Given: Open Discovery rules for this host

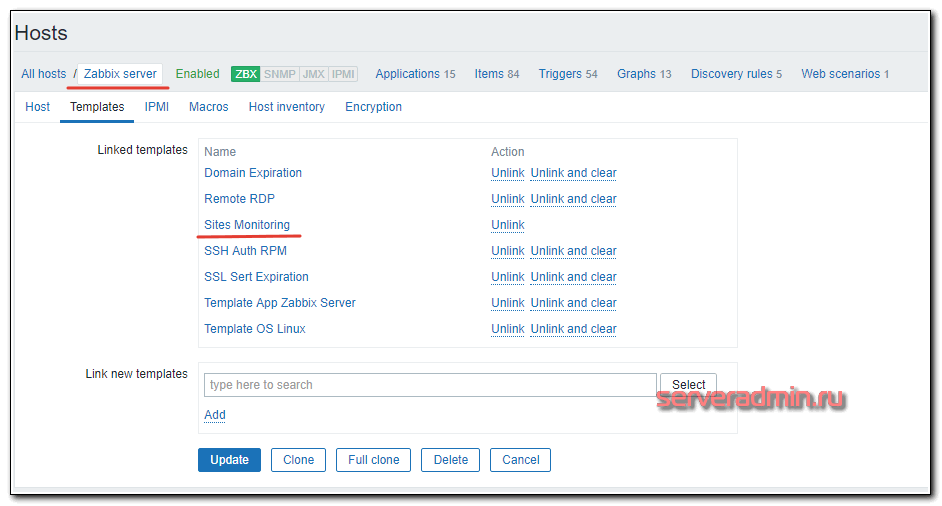Looking at the screenshot, I should 736,74.
